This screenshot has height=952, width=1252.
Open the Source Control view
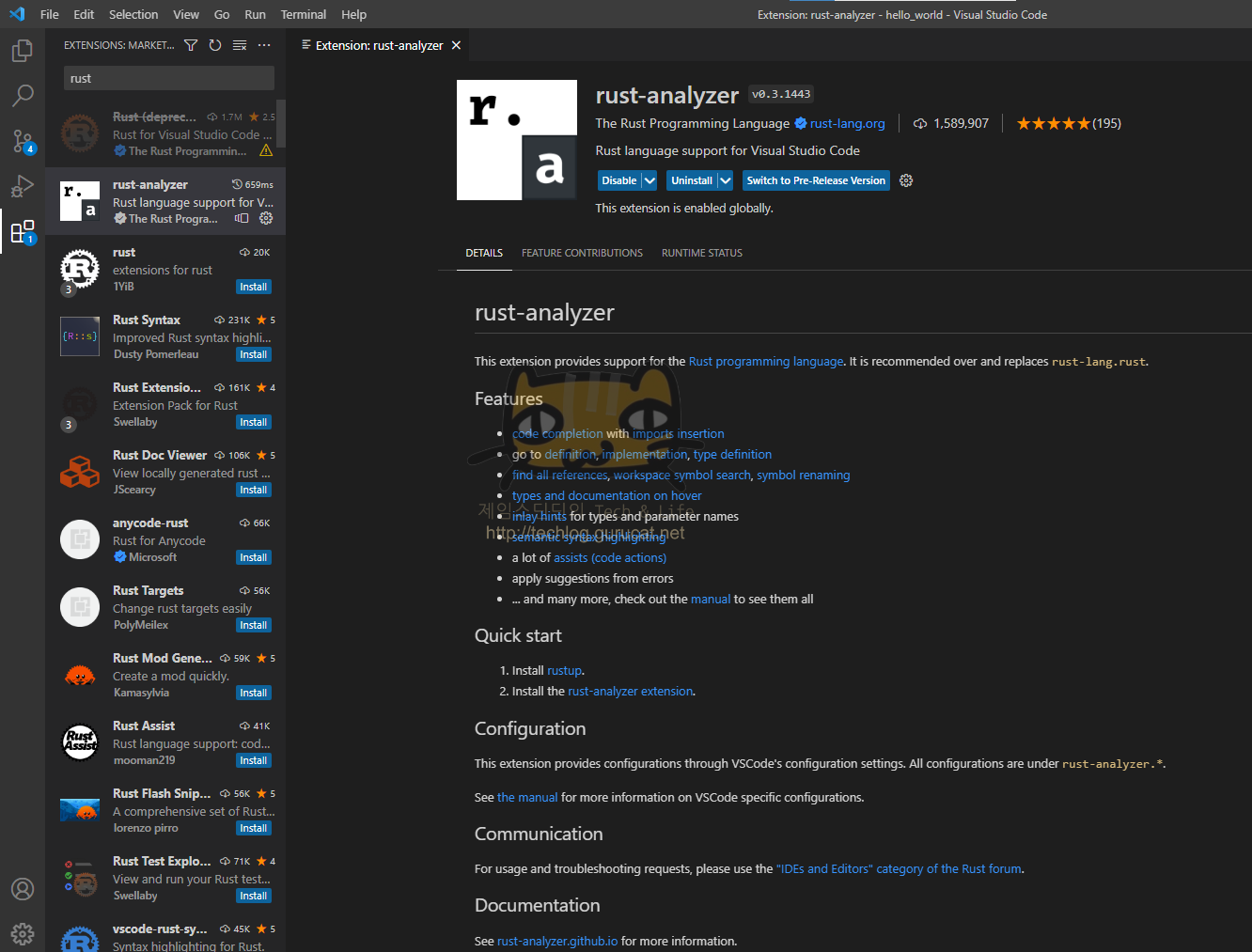(23, 141)
